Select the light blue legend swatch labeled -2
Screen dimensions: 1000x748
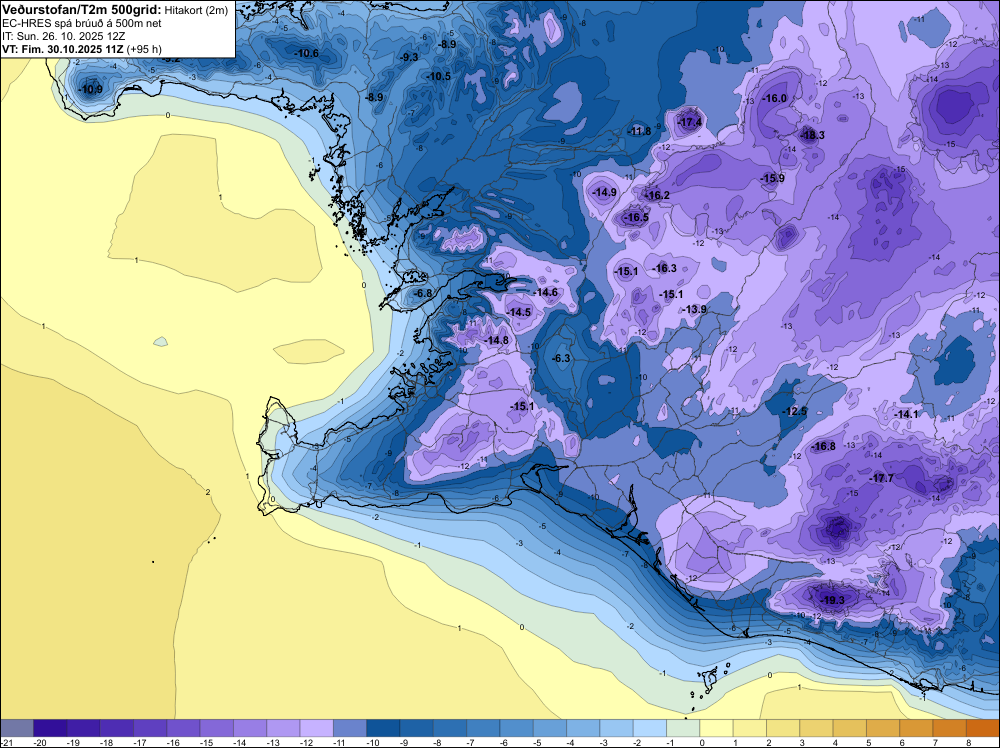pyautogui.click(x=650, y=728)
